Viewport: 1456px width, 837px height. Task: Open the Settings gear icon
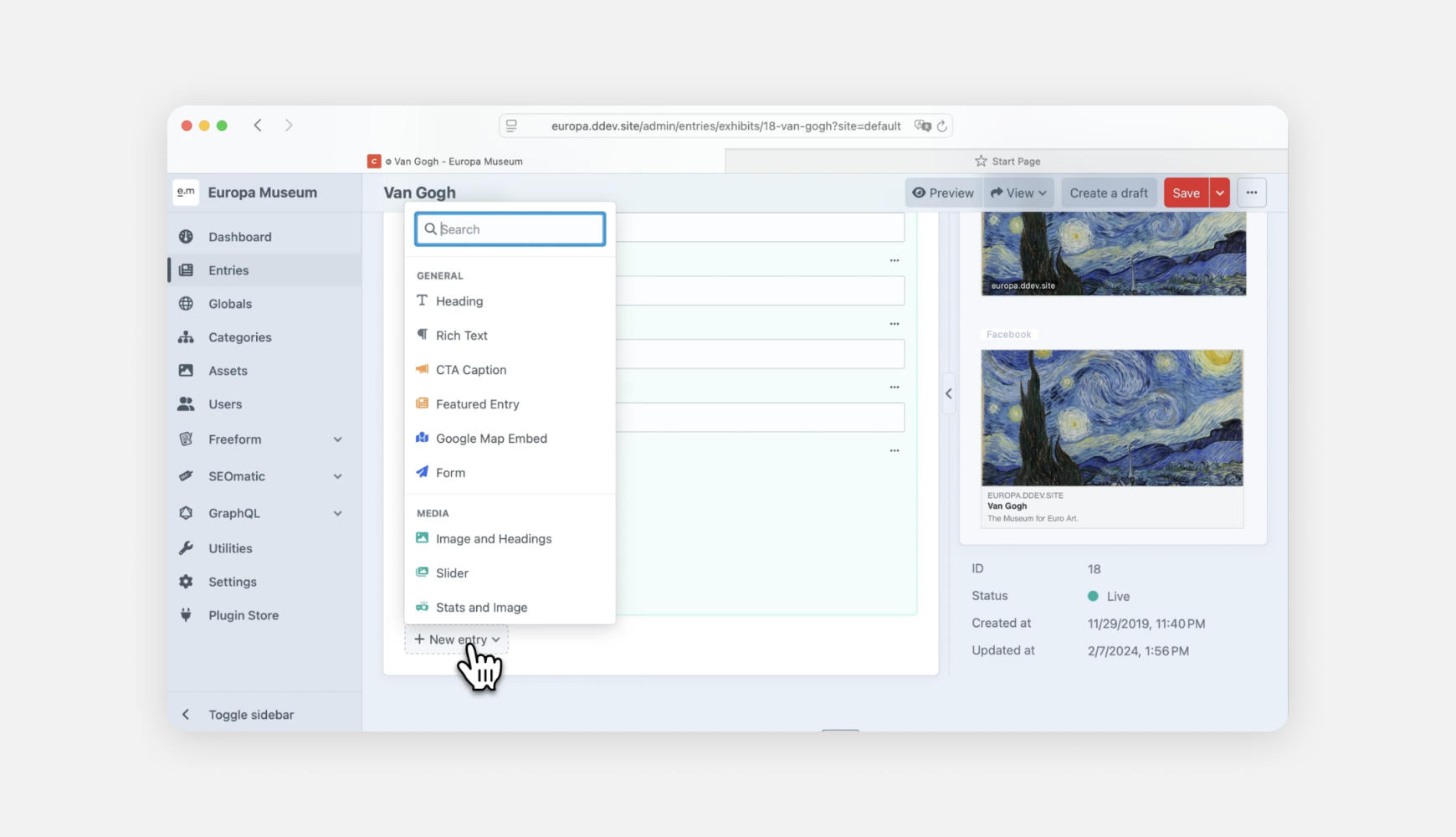(x=187, y=581)
